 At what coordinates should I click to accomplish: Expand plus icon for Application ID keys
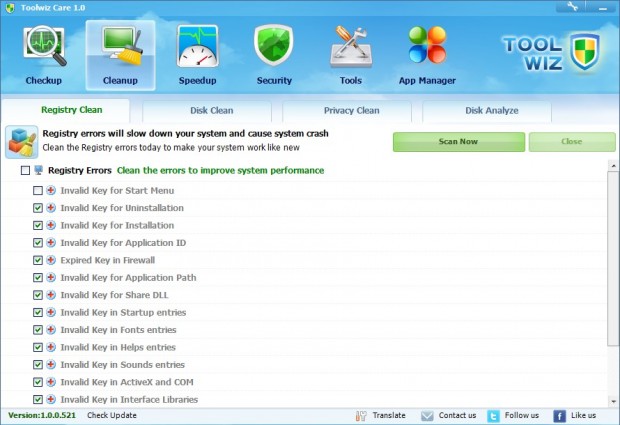(x=51, y=242)
